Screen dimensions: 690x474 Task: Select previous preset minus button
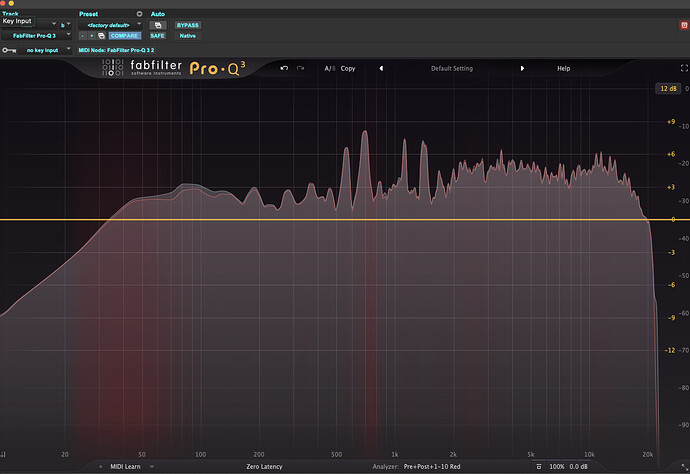tap(83, 36)
